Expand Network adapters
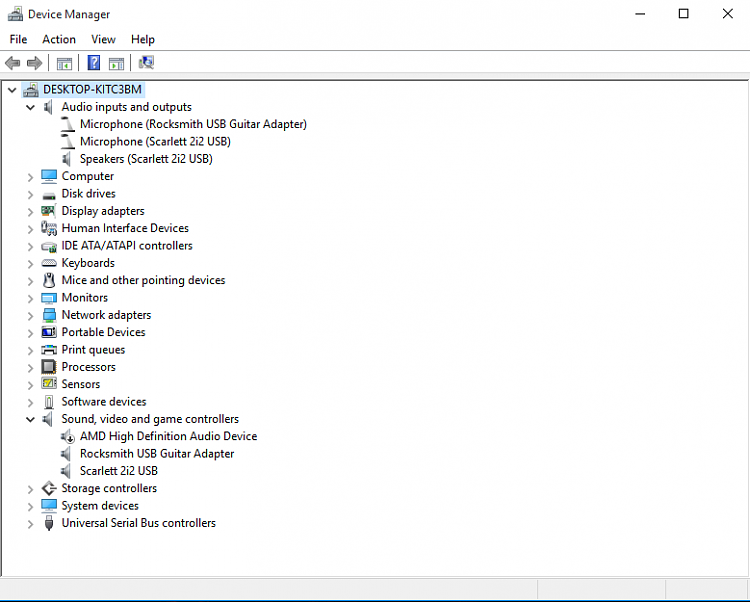The height and width of the screenshot is (602, 750). [x=30, y=316]
